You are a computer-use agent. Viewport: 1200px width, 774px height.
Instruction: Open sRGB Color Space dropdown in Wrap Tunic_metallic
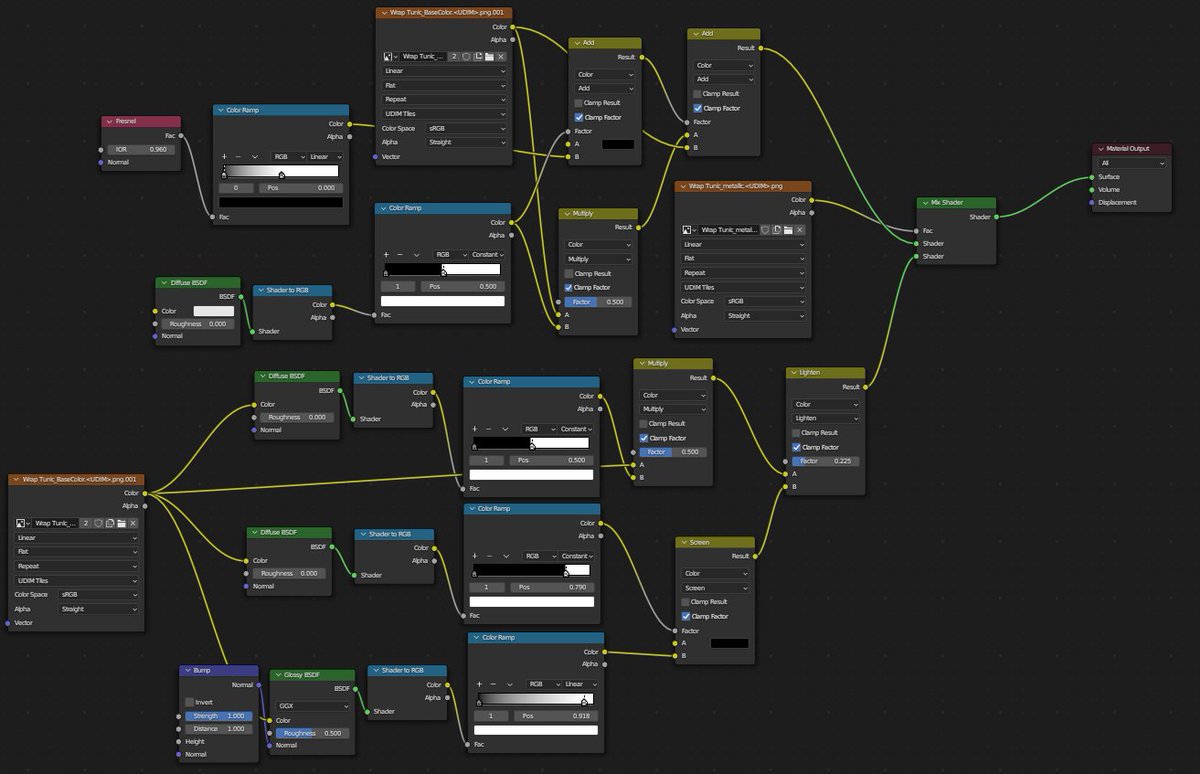[x=765, y=301]
